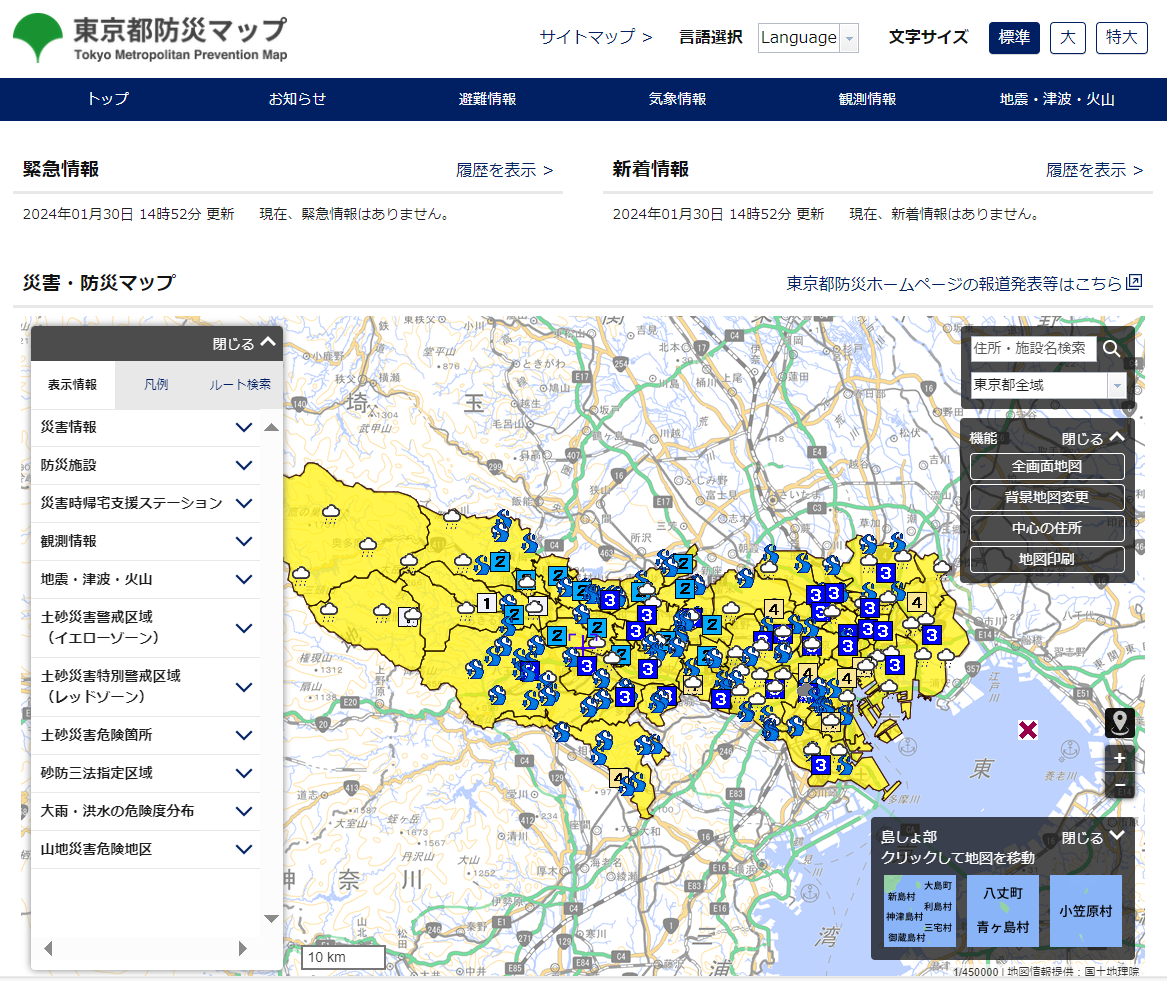
Task: Click the Tokyo ginkgo leaf logo
Action: click(x=37, y=39)
